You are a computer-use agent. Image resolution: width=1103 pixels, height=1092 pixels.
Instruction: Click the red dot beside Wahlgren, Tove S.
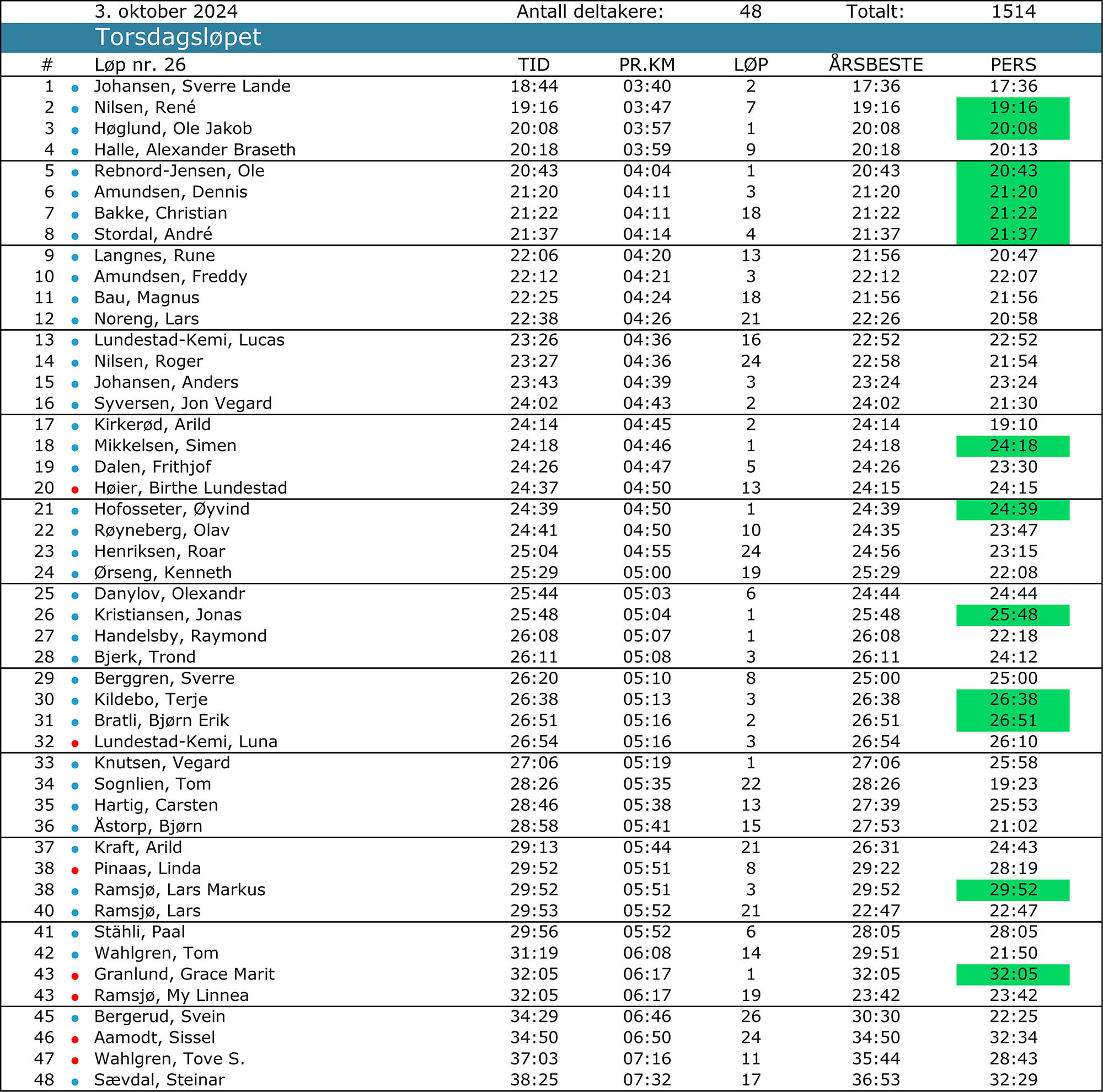75,1061
